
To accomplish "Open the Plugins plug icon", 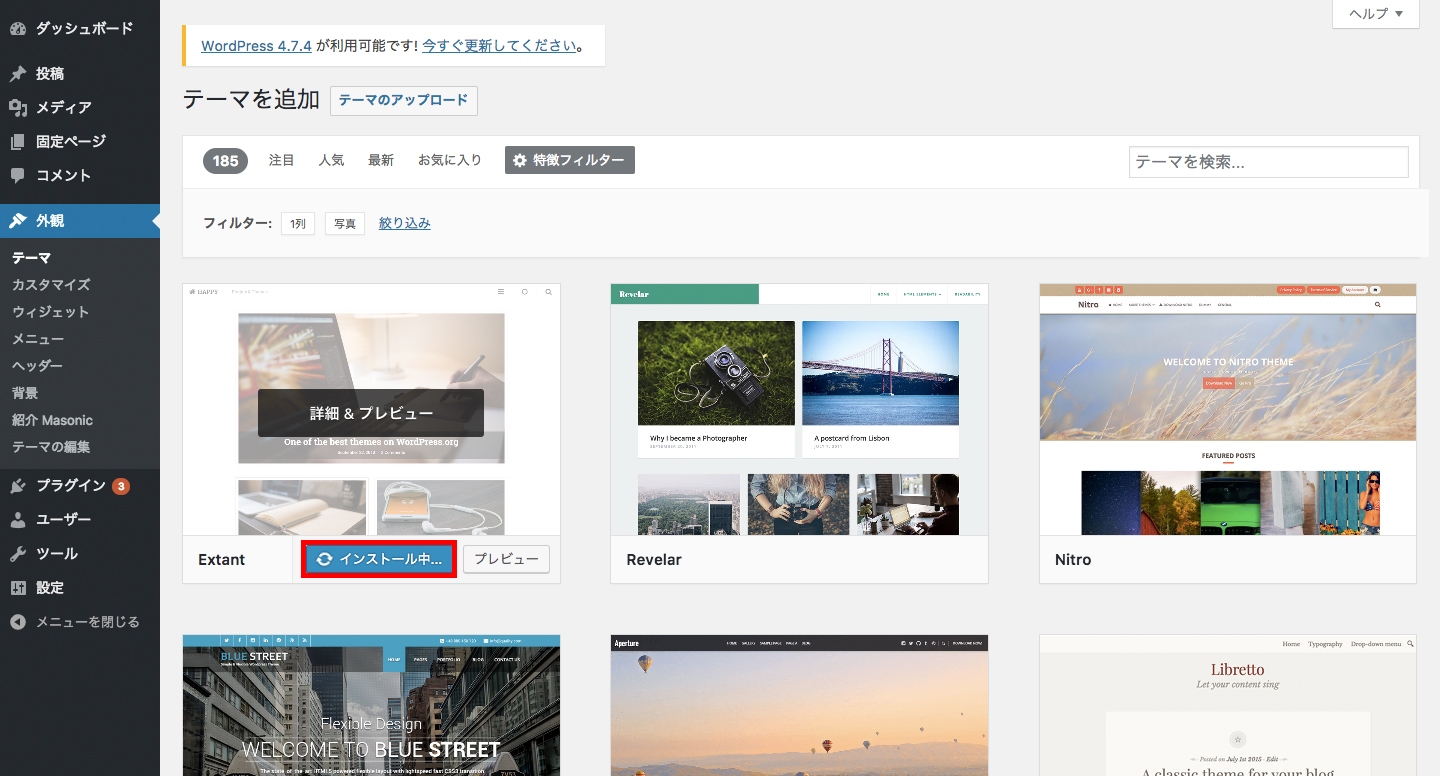I will point(18,486).
